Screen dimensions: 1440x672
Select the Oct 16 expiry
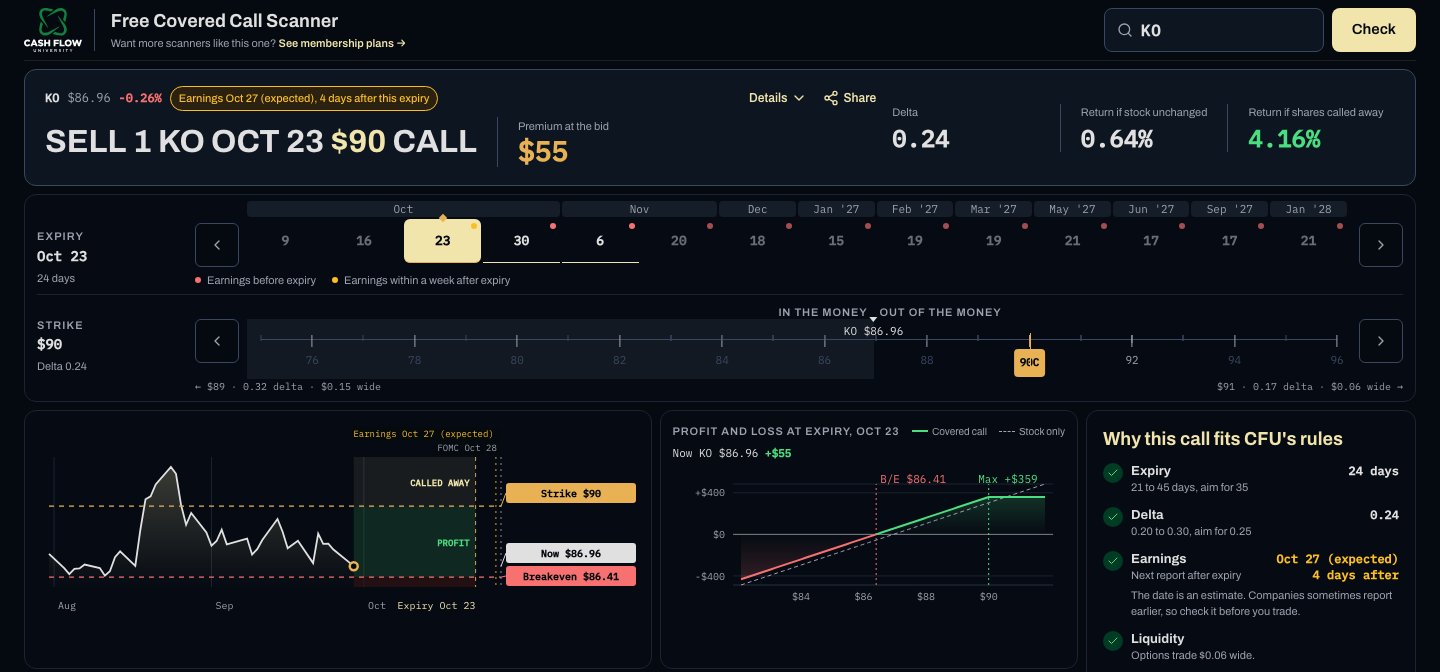coord(364,241)
